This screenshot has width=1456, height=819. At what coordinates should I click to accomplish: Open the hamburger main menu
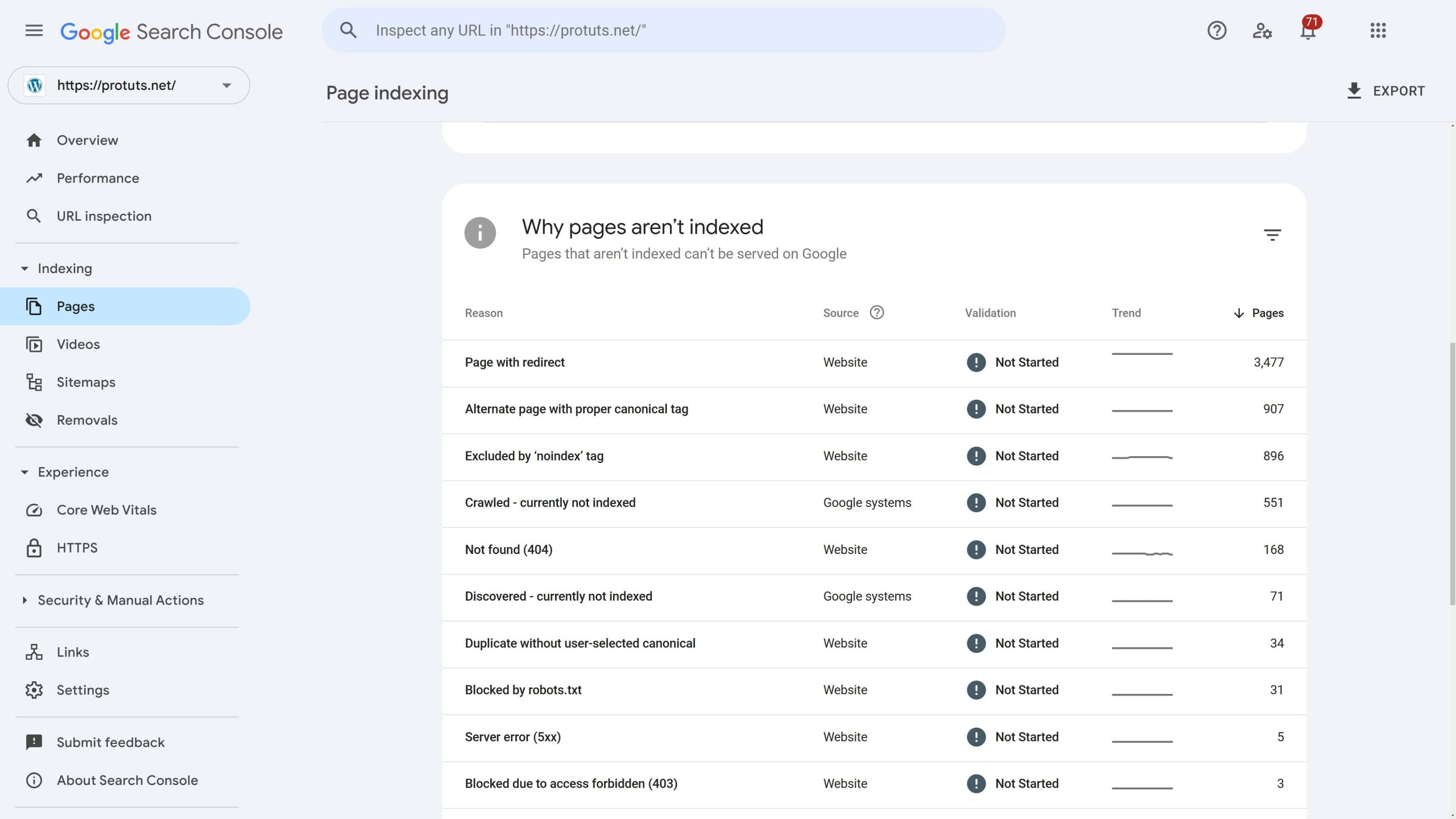point(34,31)
